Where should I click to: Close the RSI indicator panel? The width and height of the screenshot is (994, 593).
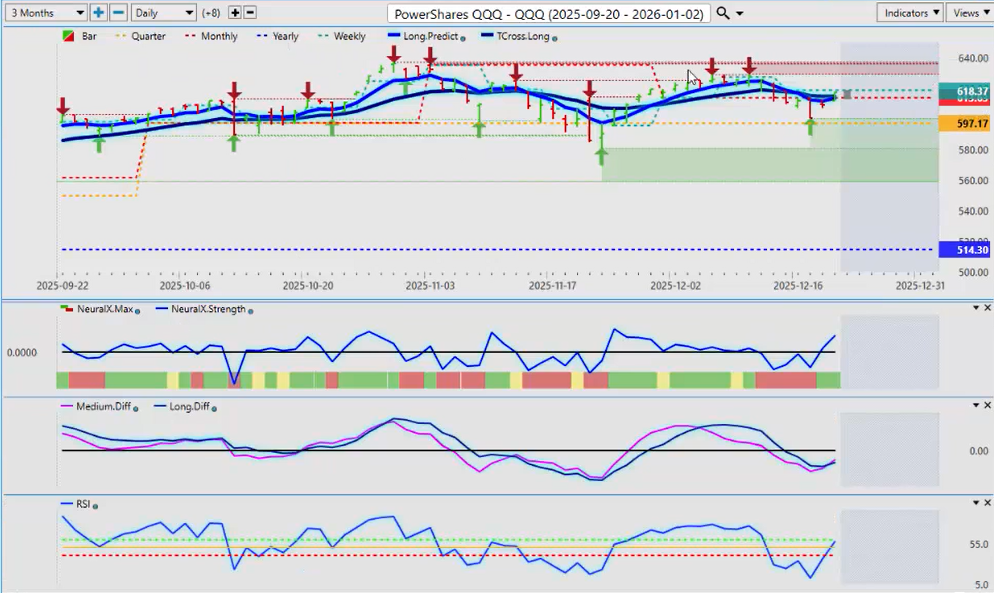click(987, 502)
